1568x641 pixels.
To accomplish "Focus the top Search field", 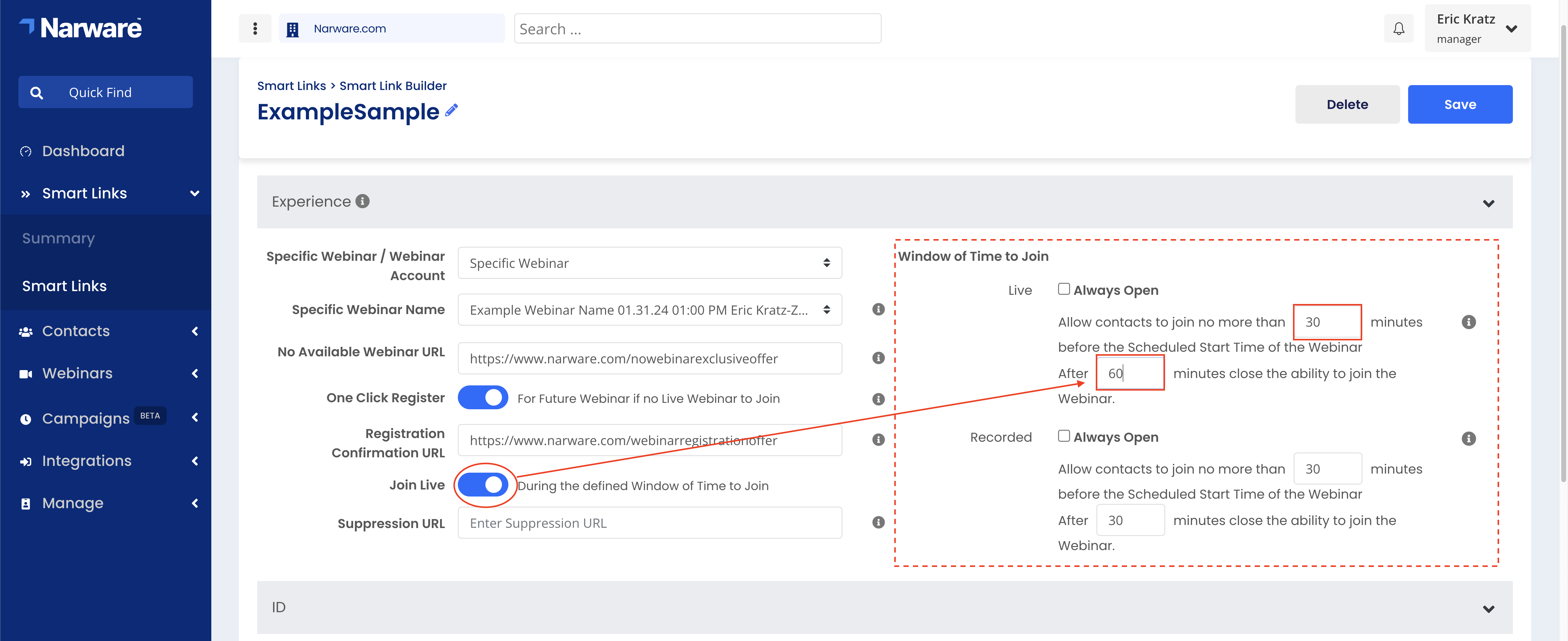I will [x=698, y=28].
